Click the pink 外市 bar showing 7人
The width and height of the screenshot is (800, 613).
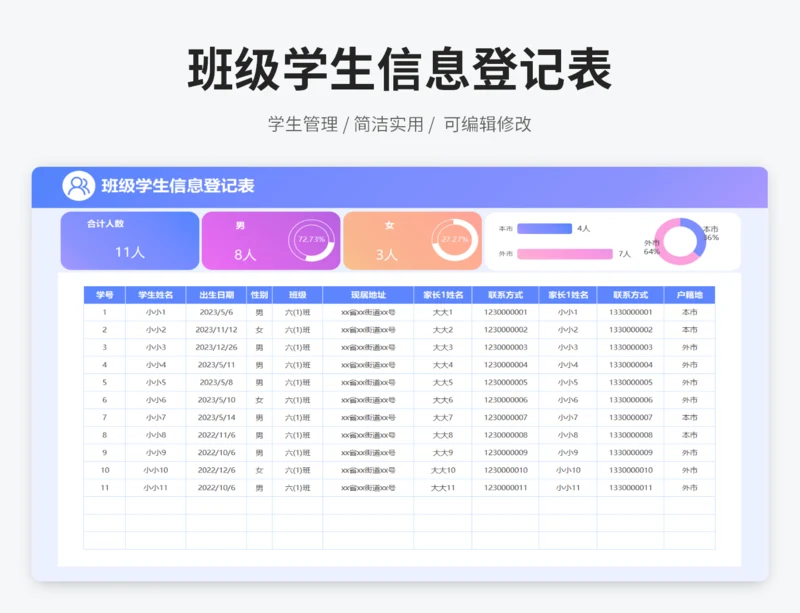(x=565, y=254)
